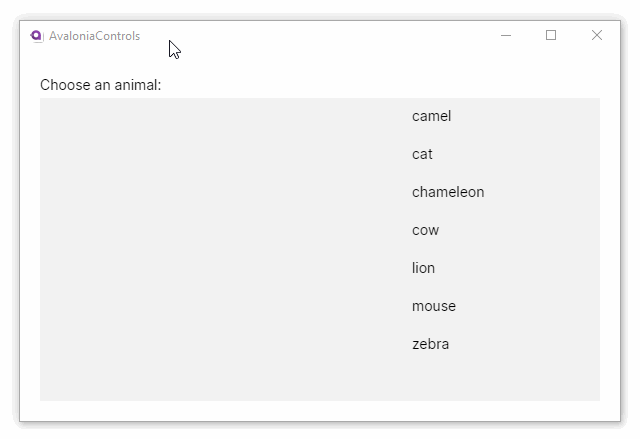The image size is (640, 439).
Task: Click the AvaloniaControls window title text
Action: (x=94, y=36)
